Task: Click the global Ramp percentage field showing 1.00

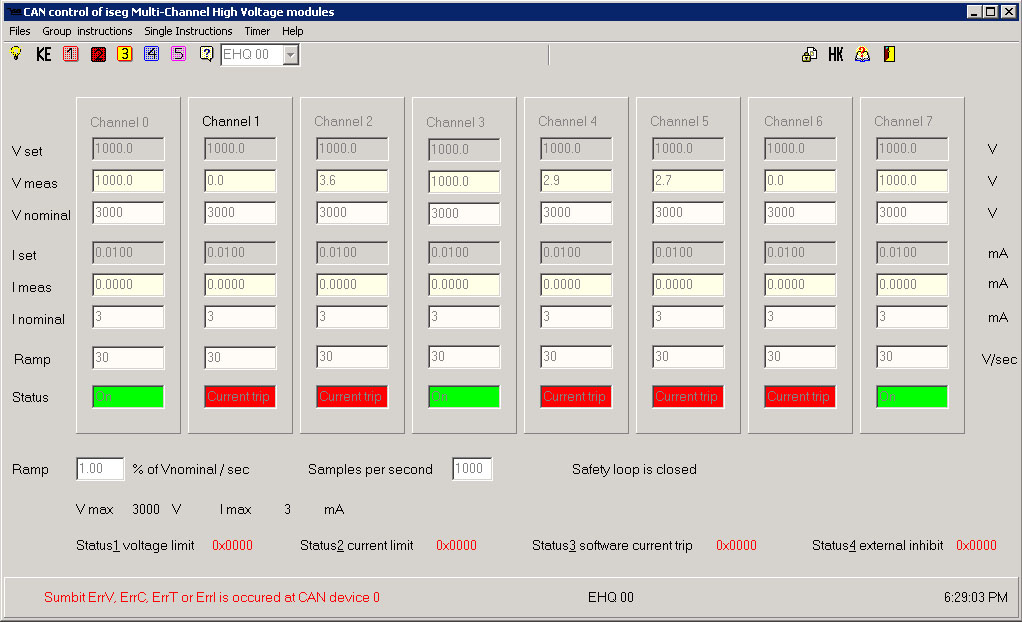Action: click(x=100, y=469)
